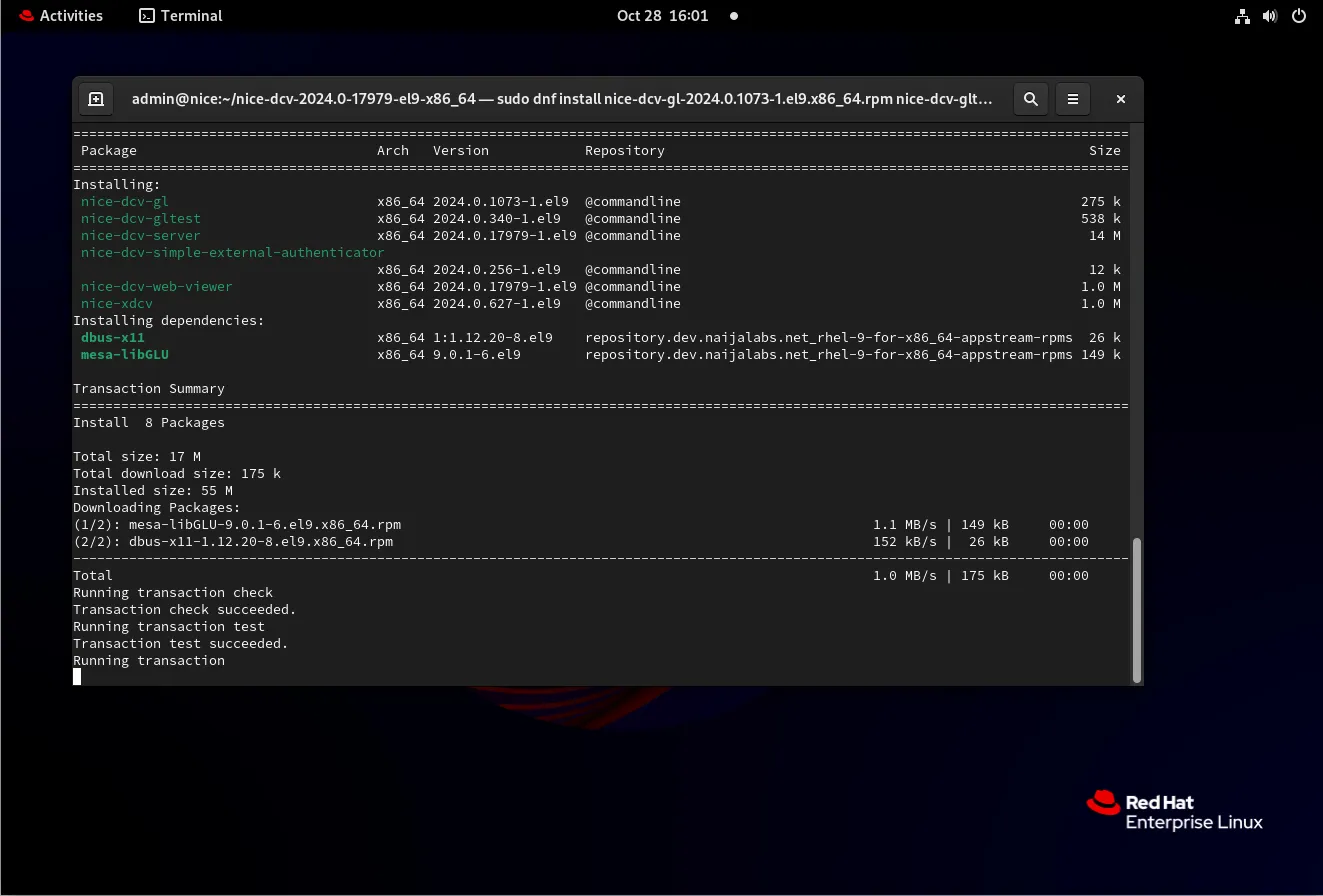Screen dimensions: 1323x896
Task: Click the nice-dcv-server package name
Action: click(141, 236)
